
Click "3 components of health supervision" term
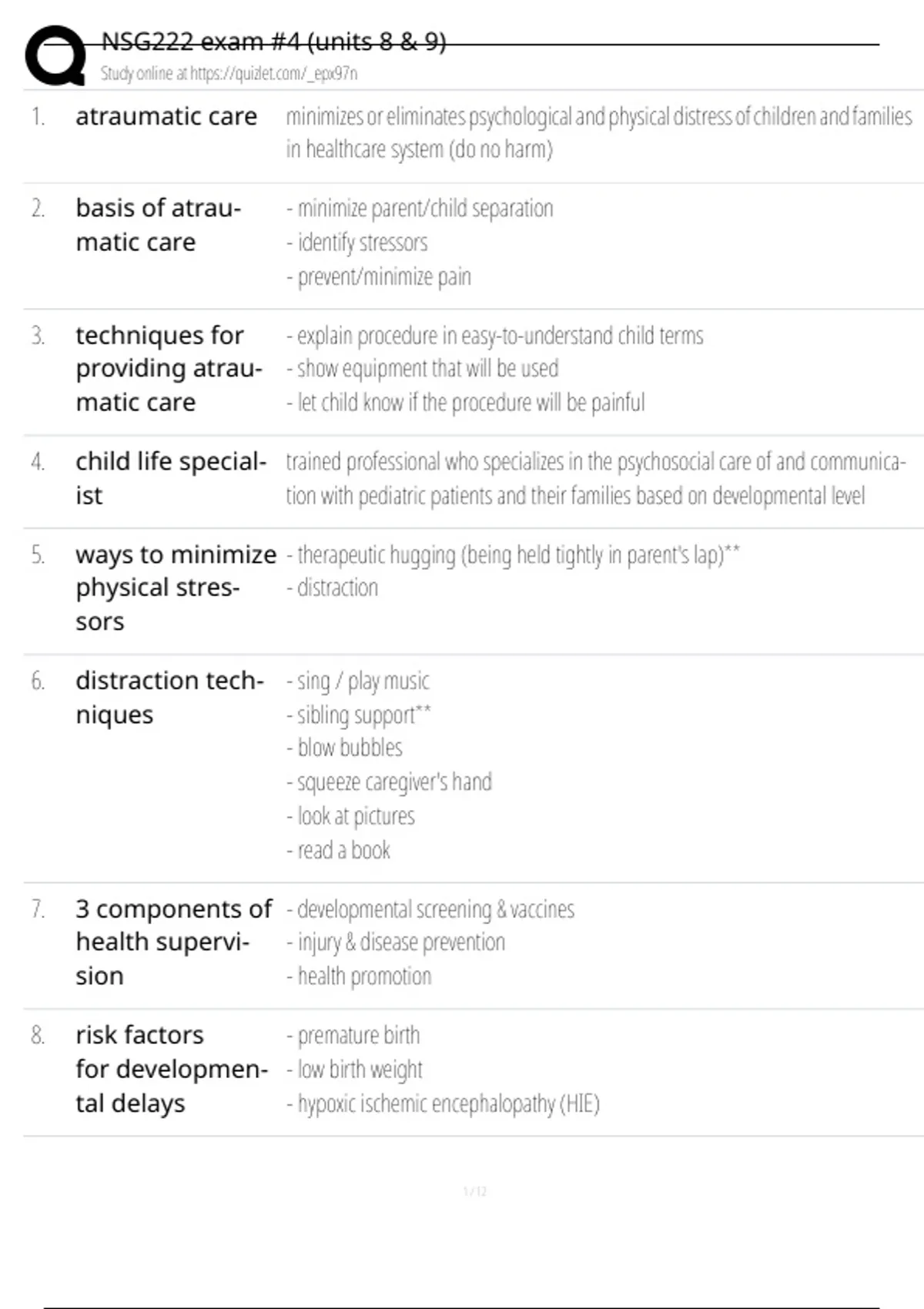[x=173, y=942]
